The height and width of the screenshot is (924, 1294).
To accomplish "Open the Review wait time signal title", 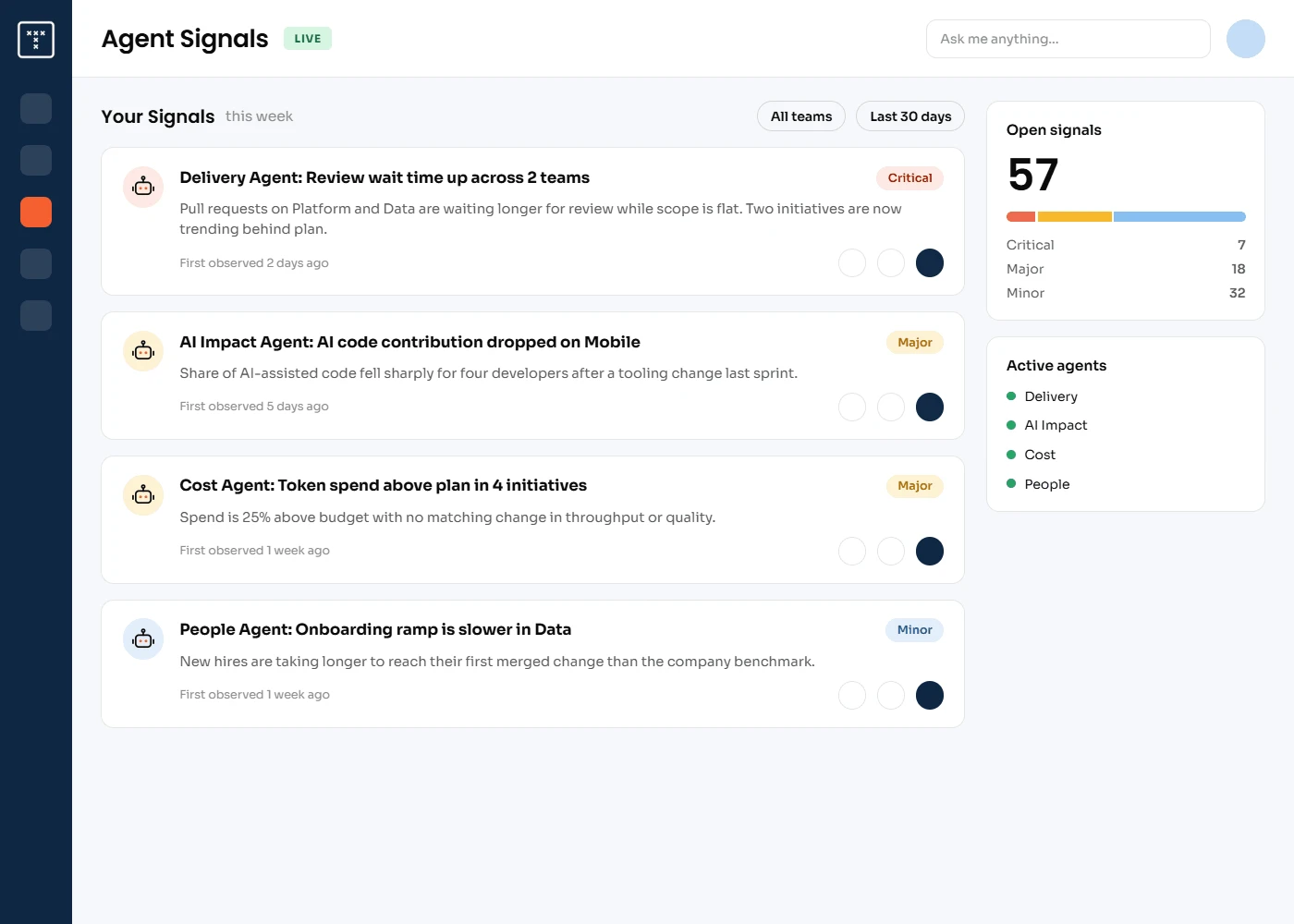I will click(385, 177).
